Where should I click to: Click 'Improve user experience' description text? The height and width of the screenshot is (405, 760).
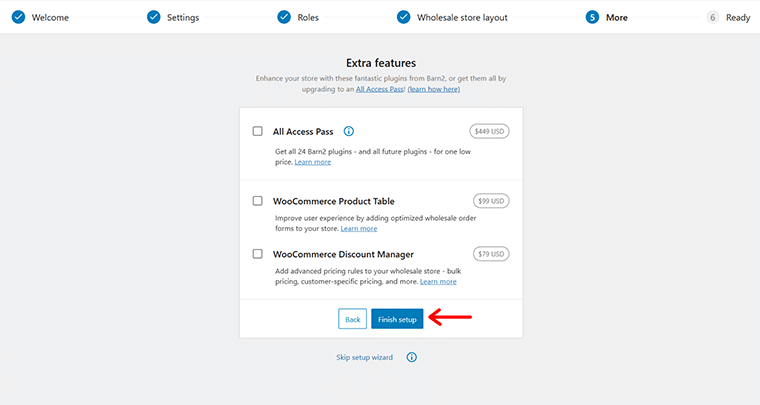pos(376,223)
